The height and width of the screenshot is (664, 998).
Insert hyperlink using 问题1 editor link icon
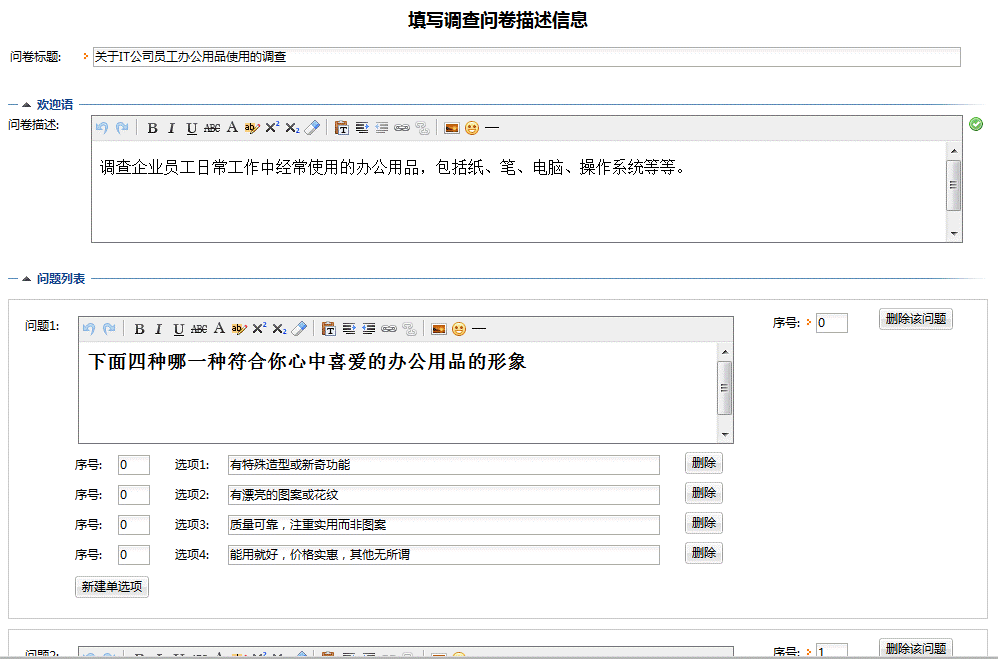[388, 329]
